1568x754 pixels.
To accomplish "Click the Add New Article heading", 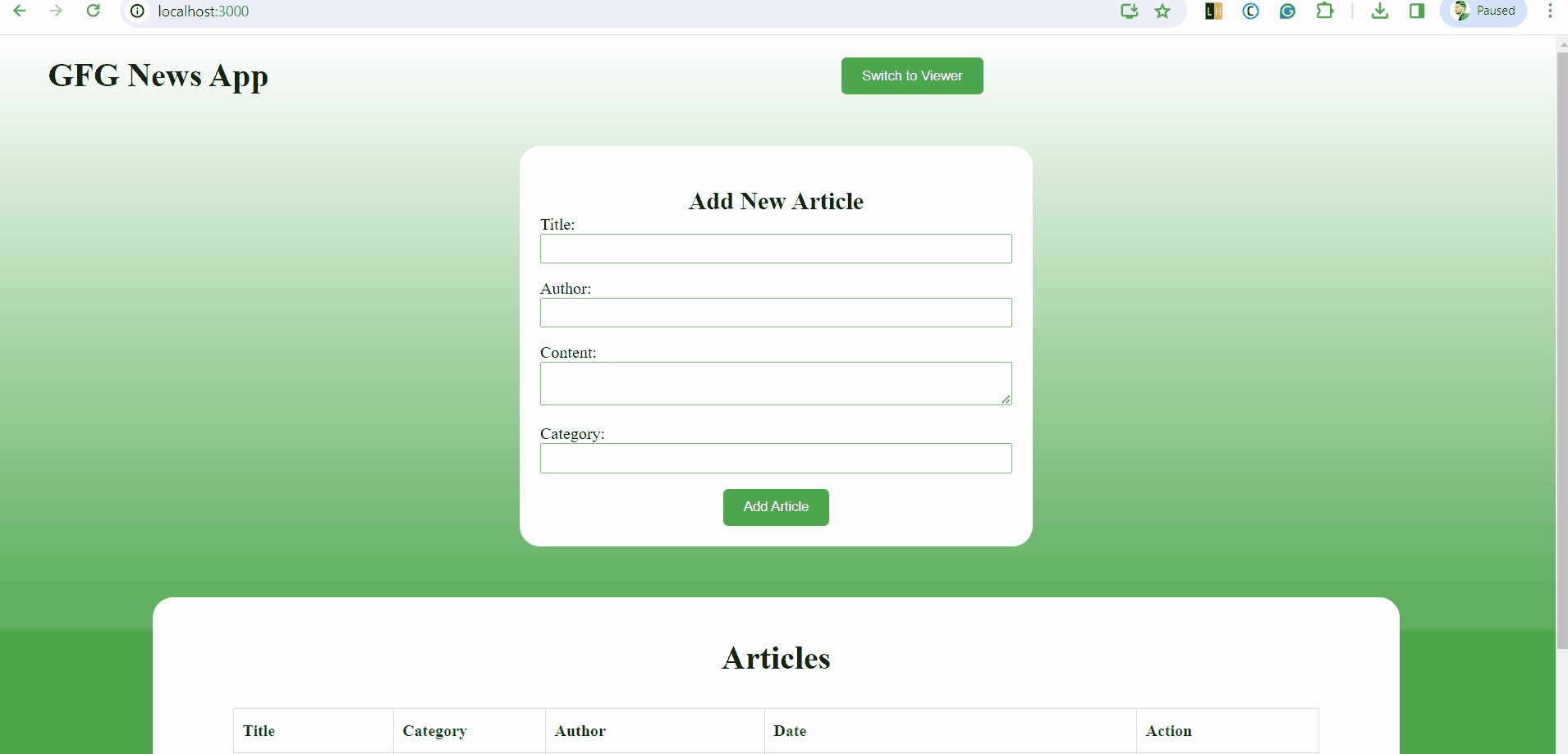I will pos(776,201).
